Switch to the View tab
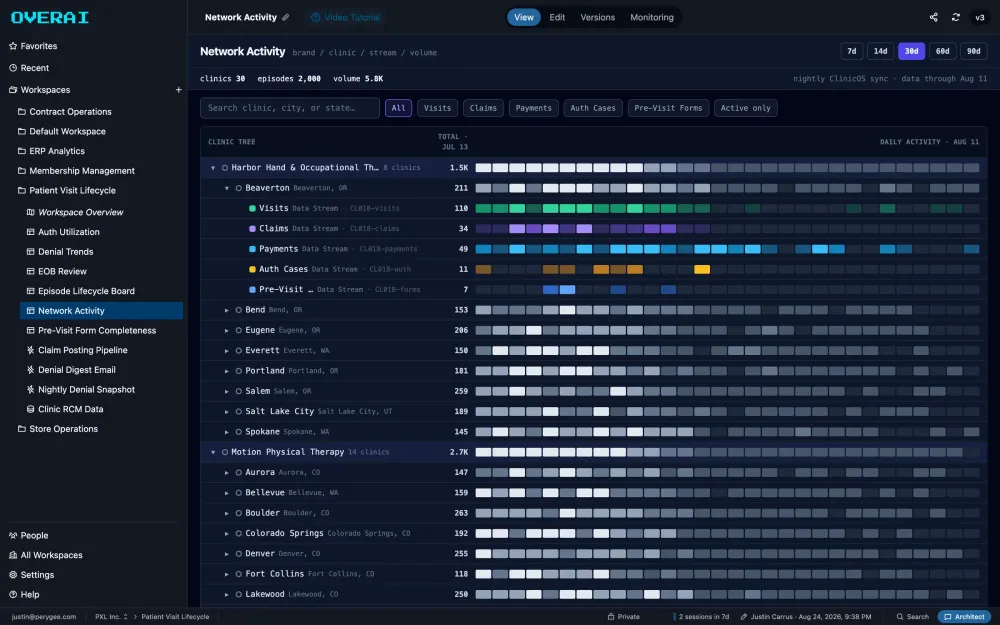This screenshot has width=1000, height=625. [x=524, y=17]
